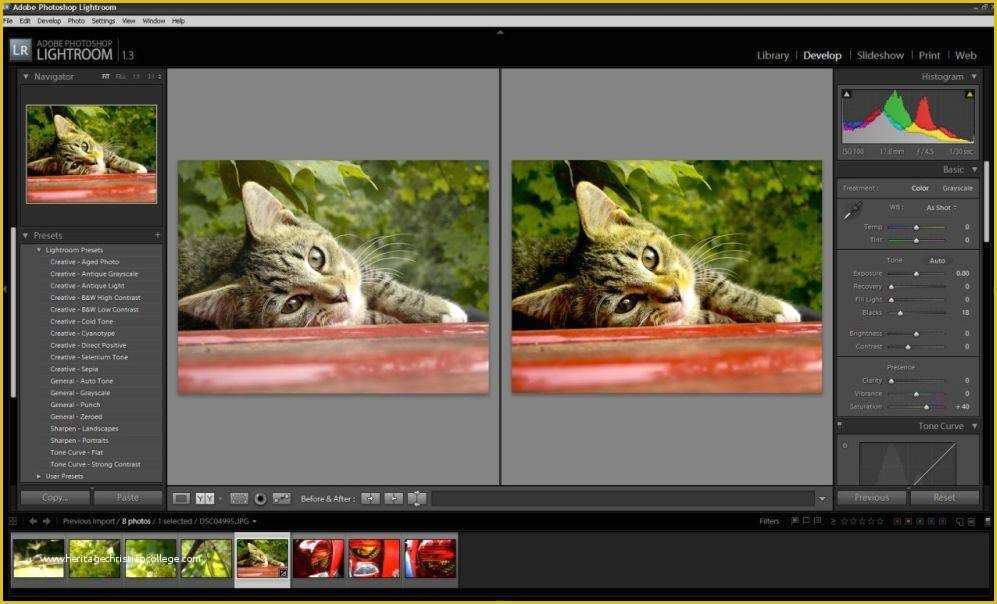Select the Remove Spots tool

click(282, 498)
